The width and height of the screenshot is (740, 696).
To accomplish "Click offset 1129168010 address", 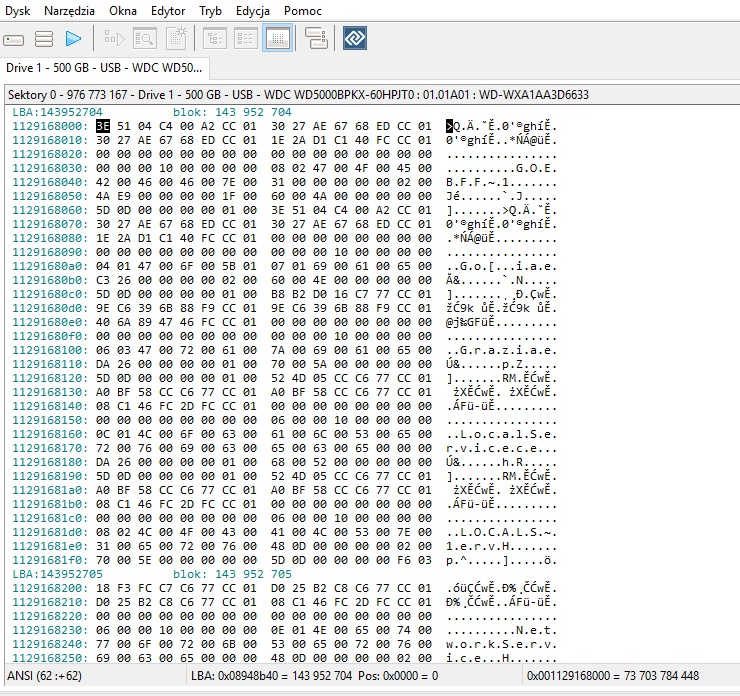I will click(x=50, y=141).
